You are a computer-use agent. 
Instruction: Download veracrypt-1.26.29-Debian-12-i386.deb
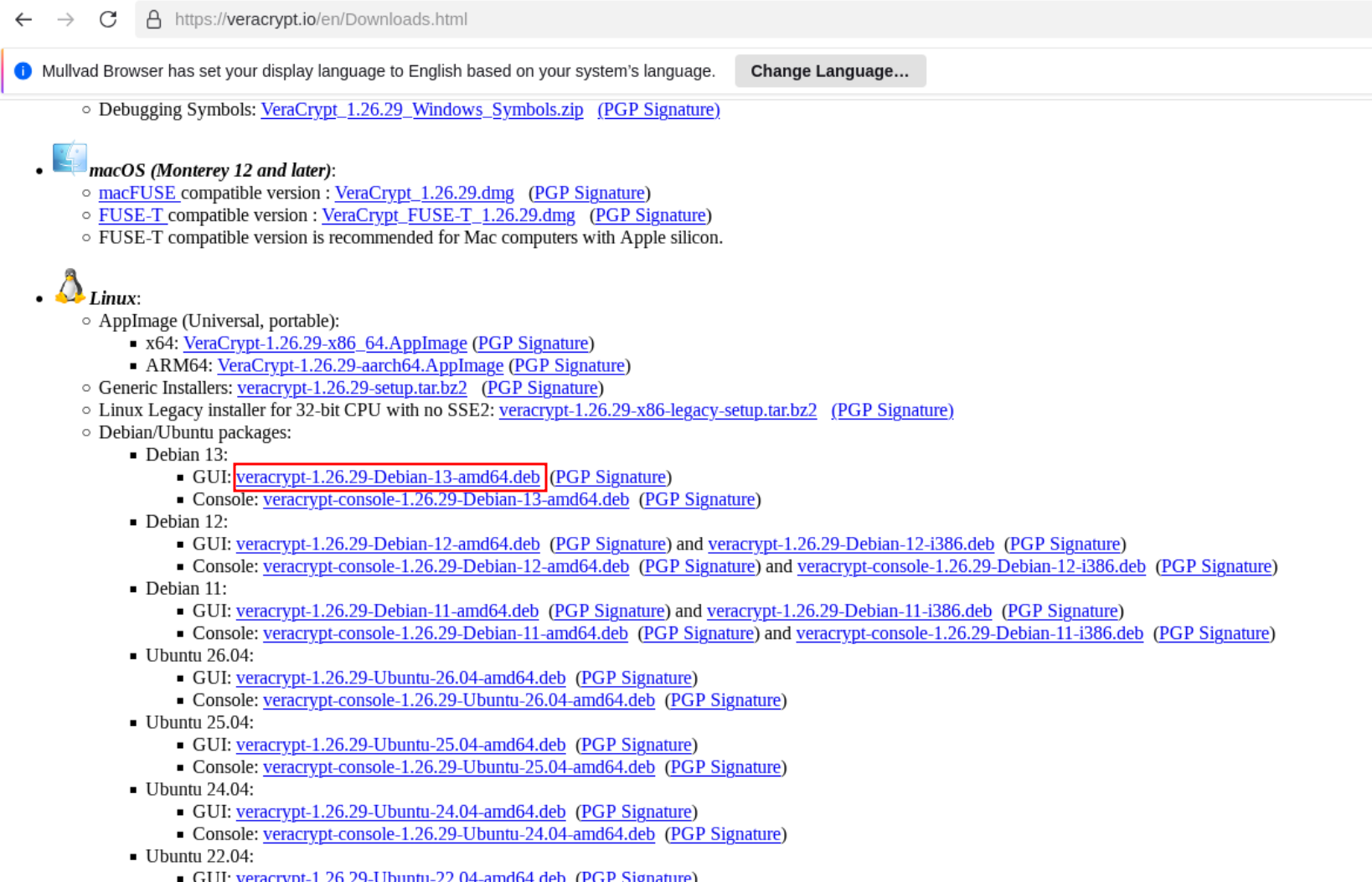point(851,544)
